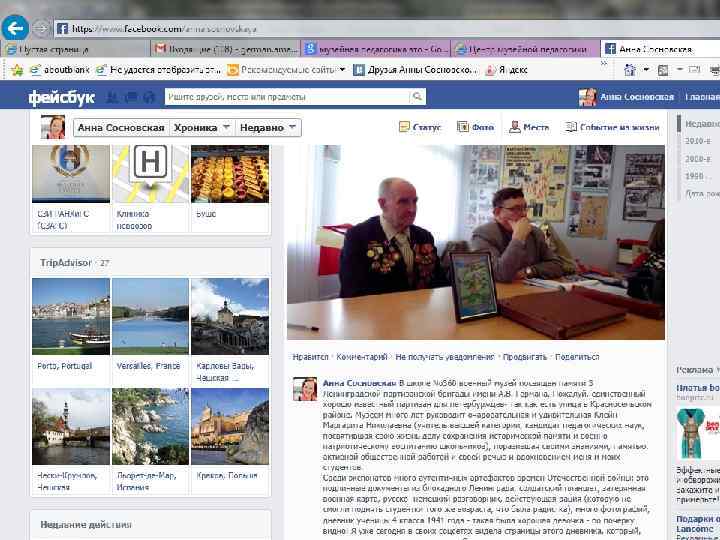Click the Событие из жизни life event button
The image size is (720, 540).
click(613, 127)
